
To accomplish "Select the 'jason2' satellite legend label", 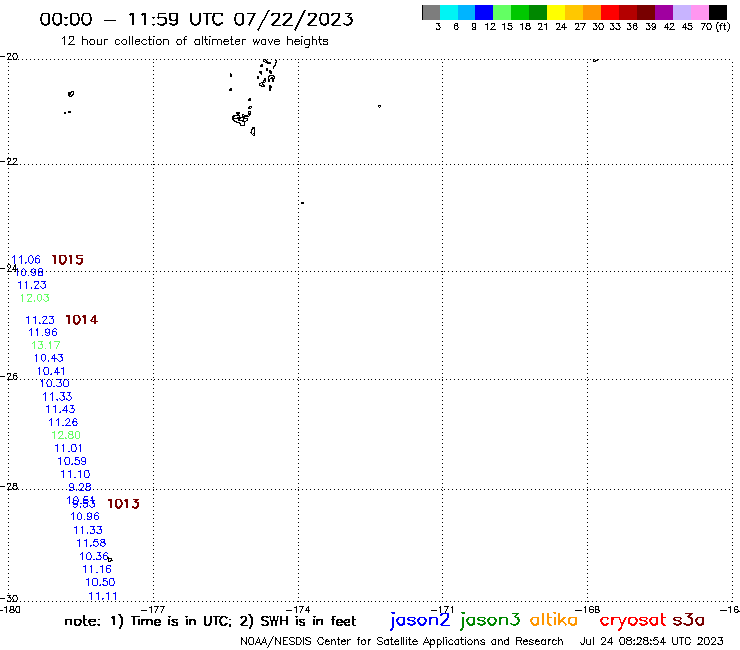I will pos(420,620).
